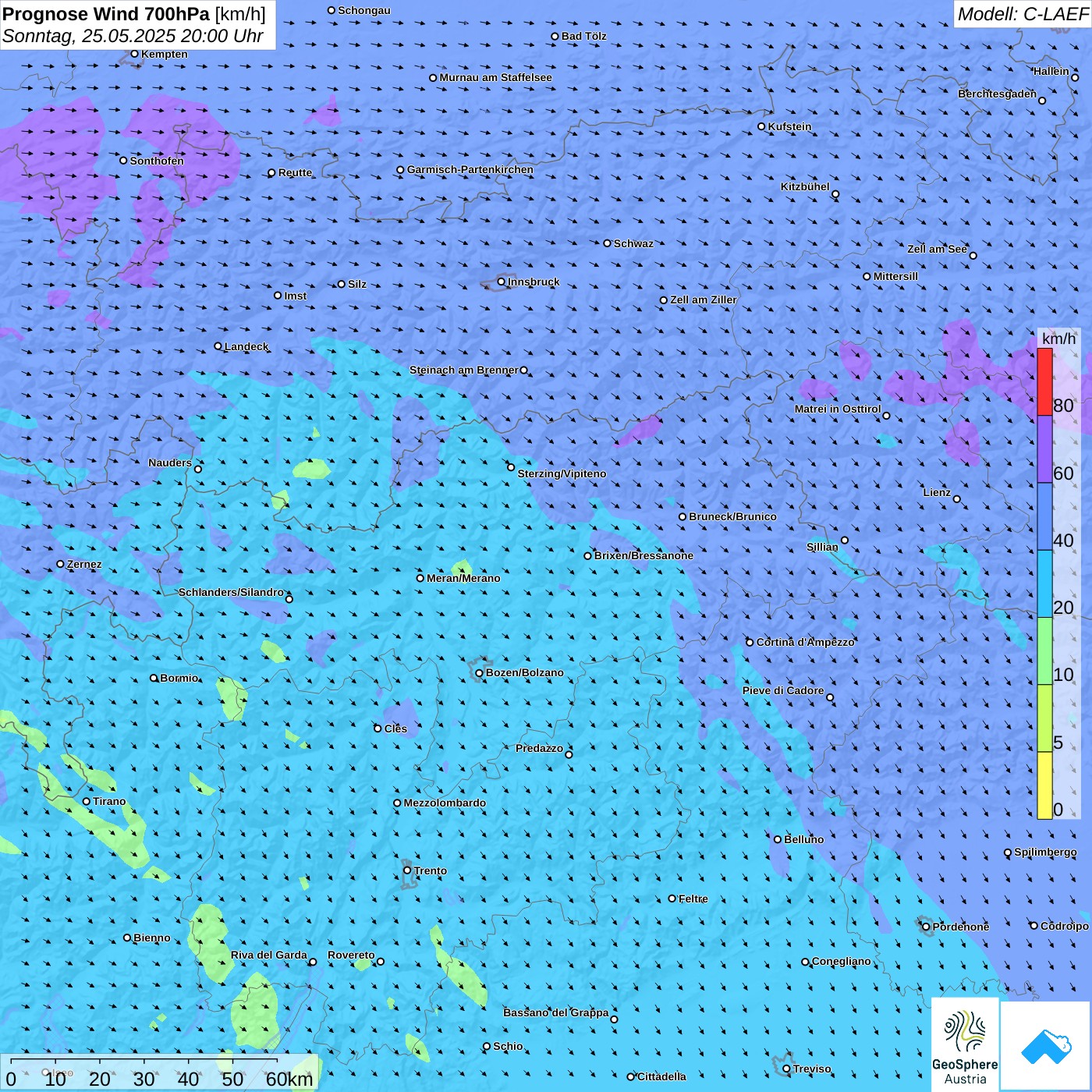The height and width of the screenshot is (1092, 1092).
Task: Click the 'Bassano del Grappa' label
Action: 556,1012
